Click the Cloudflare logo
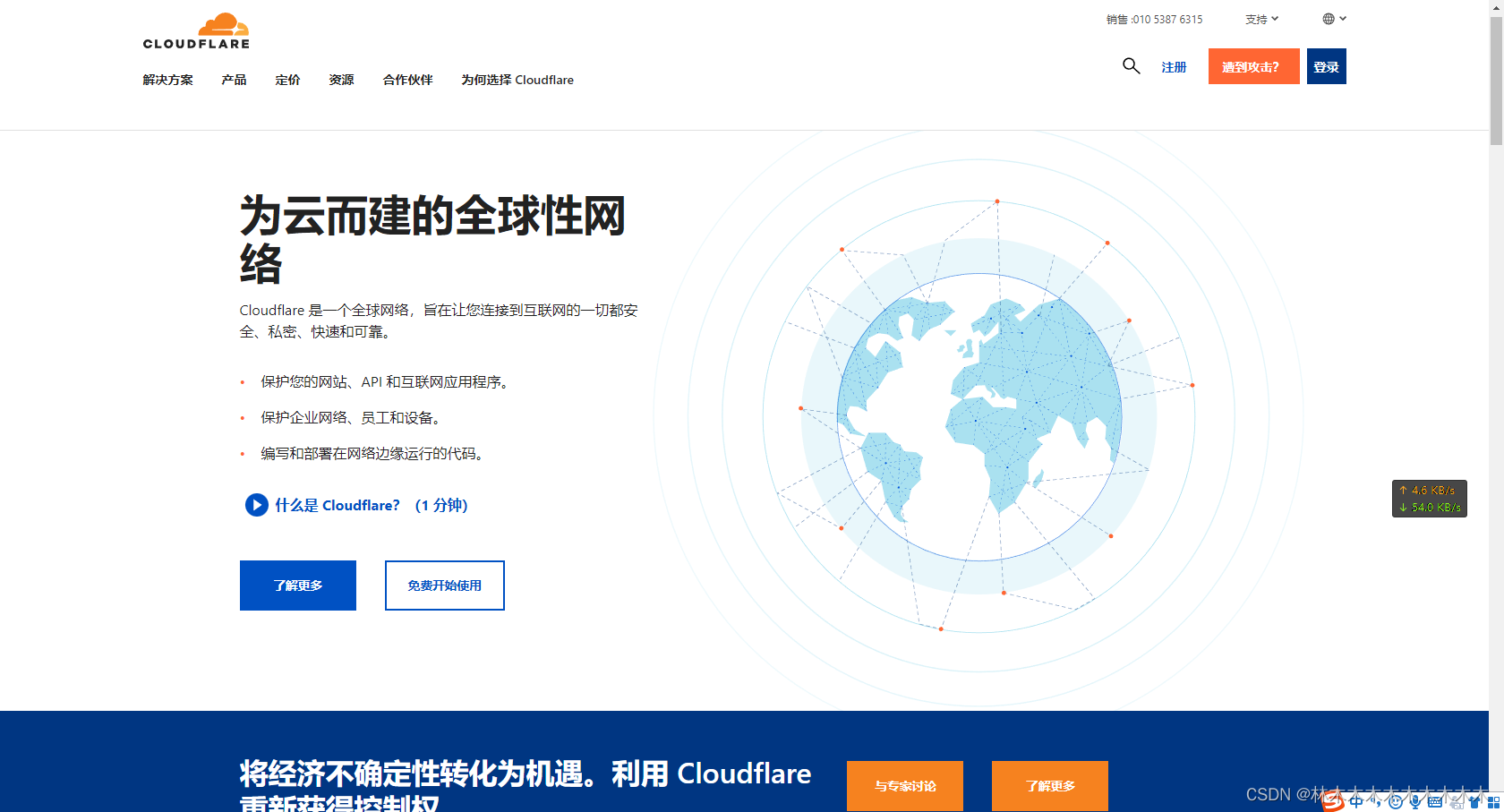Image resolution: width=1504 pixels, height=812 pixels. (x=196, y=31)
